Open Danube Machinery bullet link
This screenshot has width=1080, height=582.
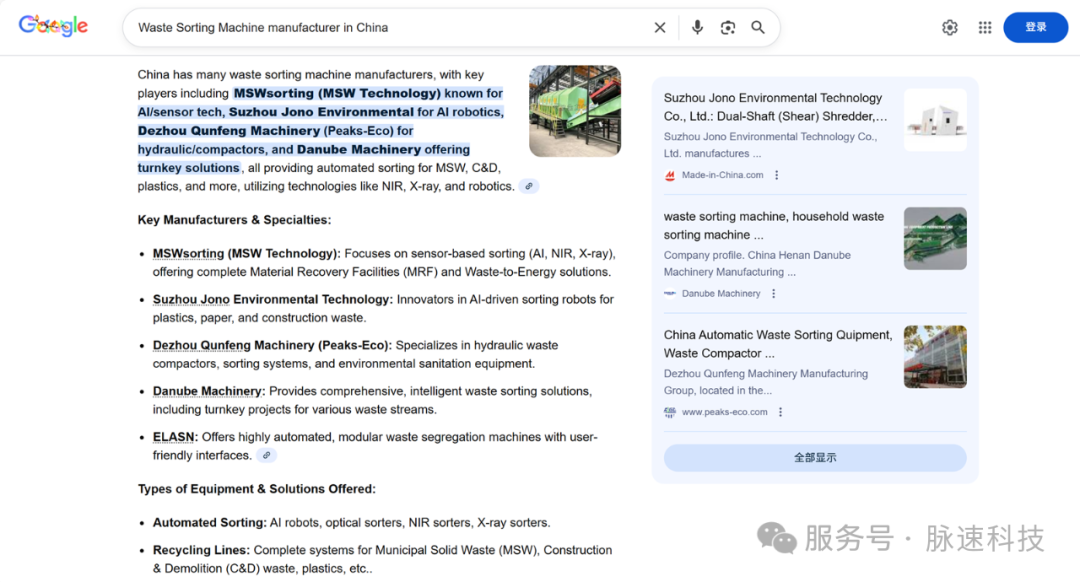[208, 391]
